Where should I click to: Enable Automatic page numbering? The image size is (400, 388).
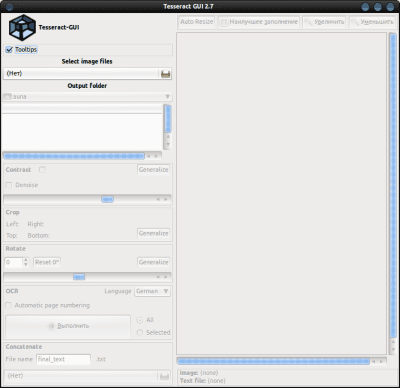tap(9, 305)
